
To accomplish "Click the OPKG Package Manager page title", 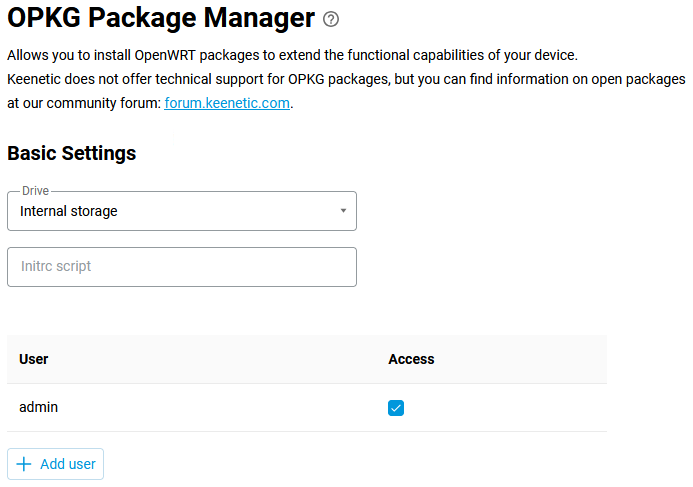I will pyautogui.click(x=160, y=18).
